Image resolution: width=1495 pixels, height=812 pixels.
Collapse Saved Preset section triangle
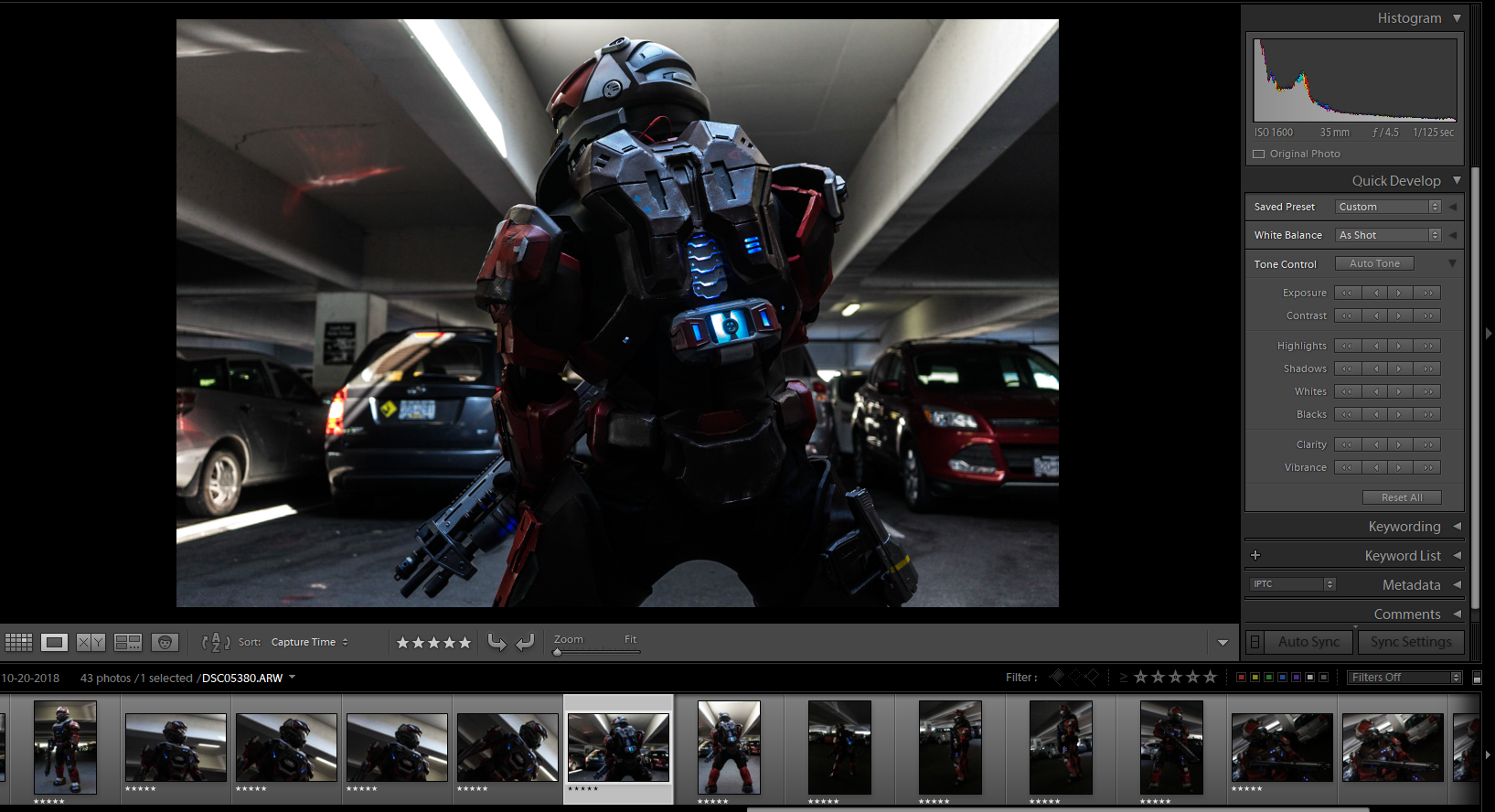click(1452, 207)
